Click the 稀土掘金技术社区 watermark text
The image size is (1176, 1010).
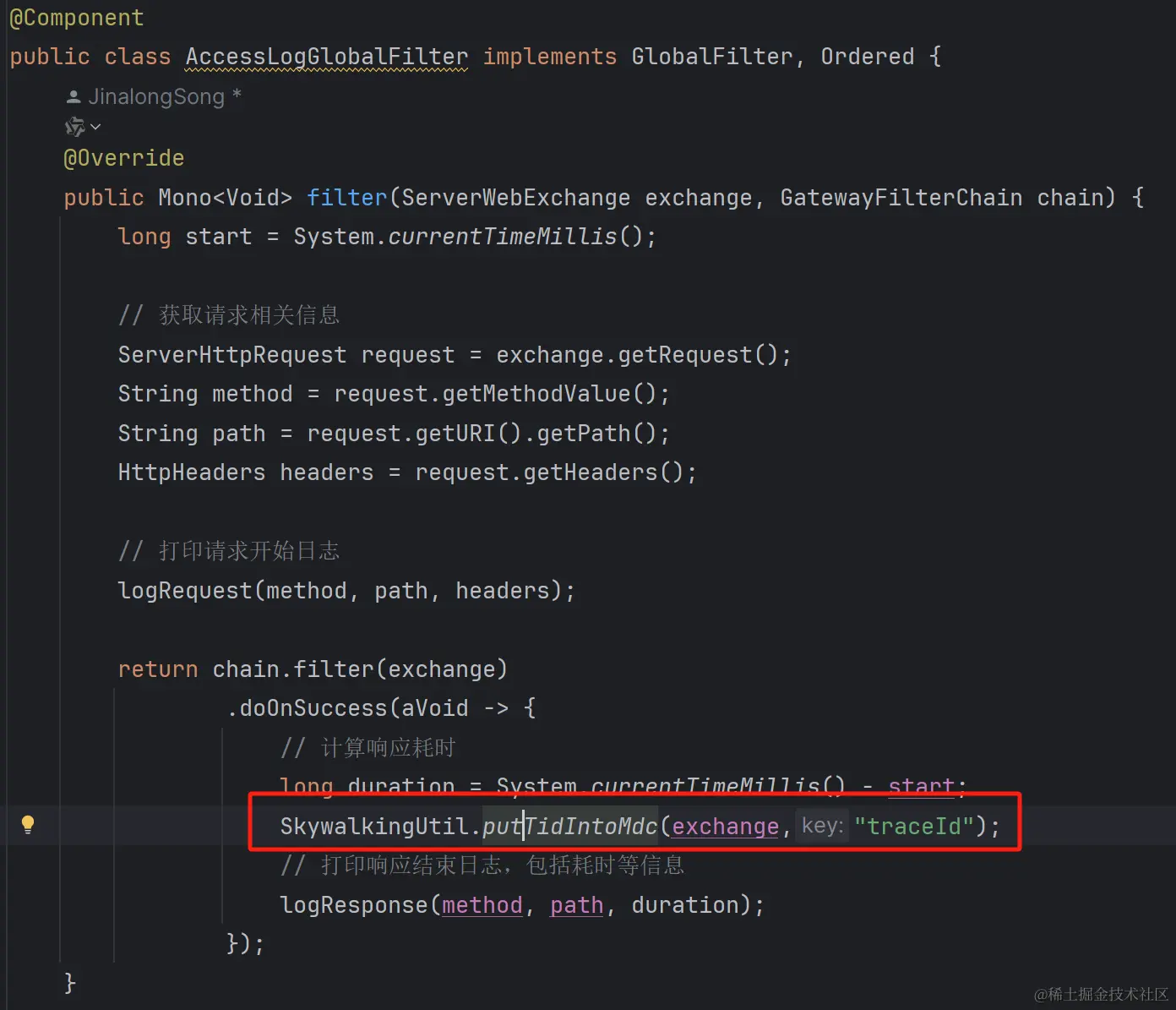coord(1098,993)
